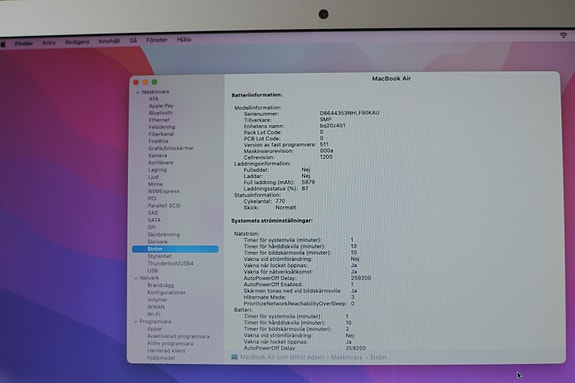This screenshot has height=383, width=575.
Task: Select Minne in the sidebar
Action: coord(155,184)
